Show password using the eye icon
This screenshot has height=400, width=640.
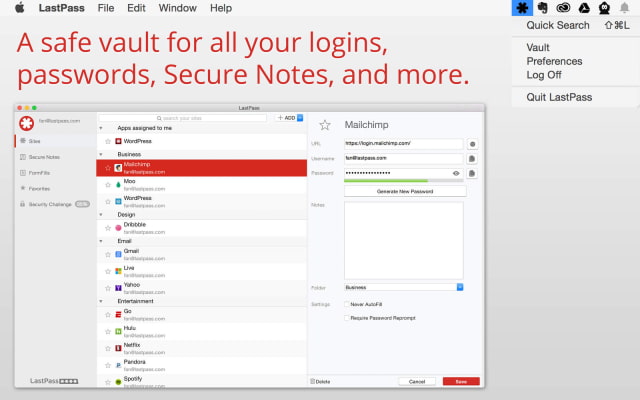pyautogui.click(x=456, y=173)
